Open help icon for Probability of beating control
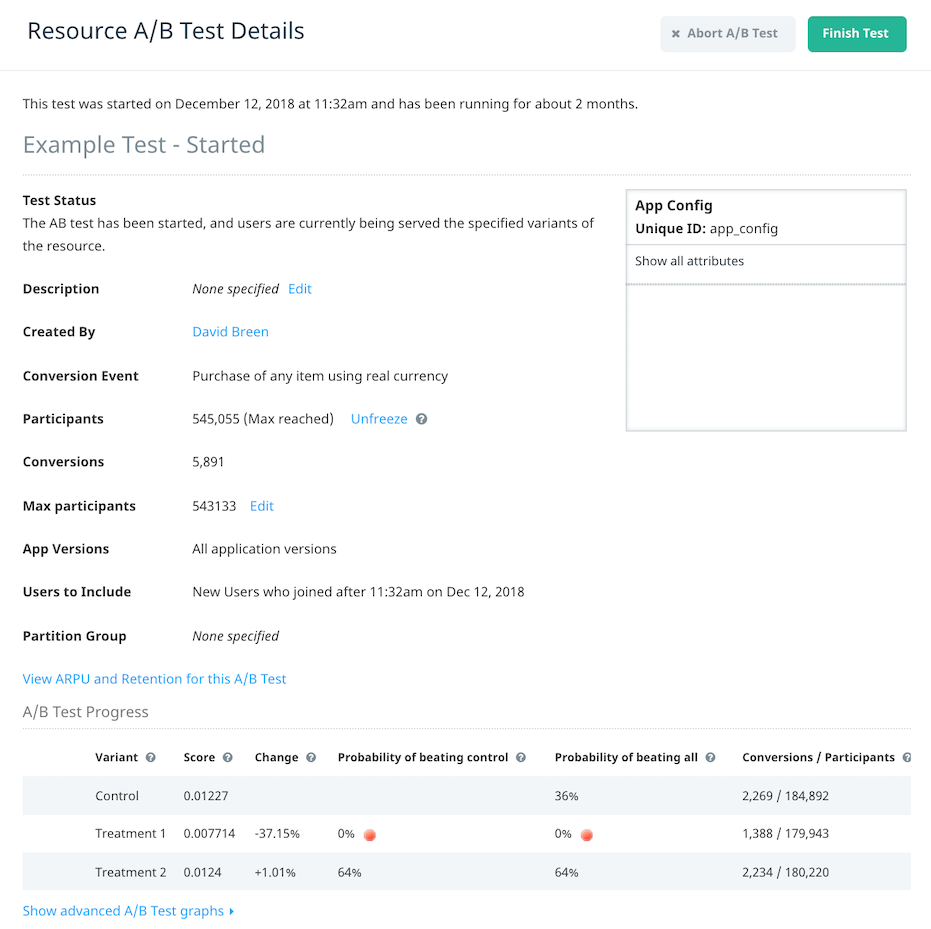The height and width of the screenshot is (929, 931). click(521, 757)
